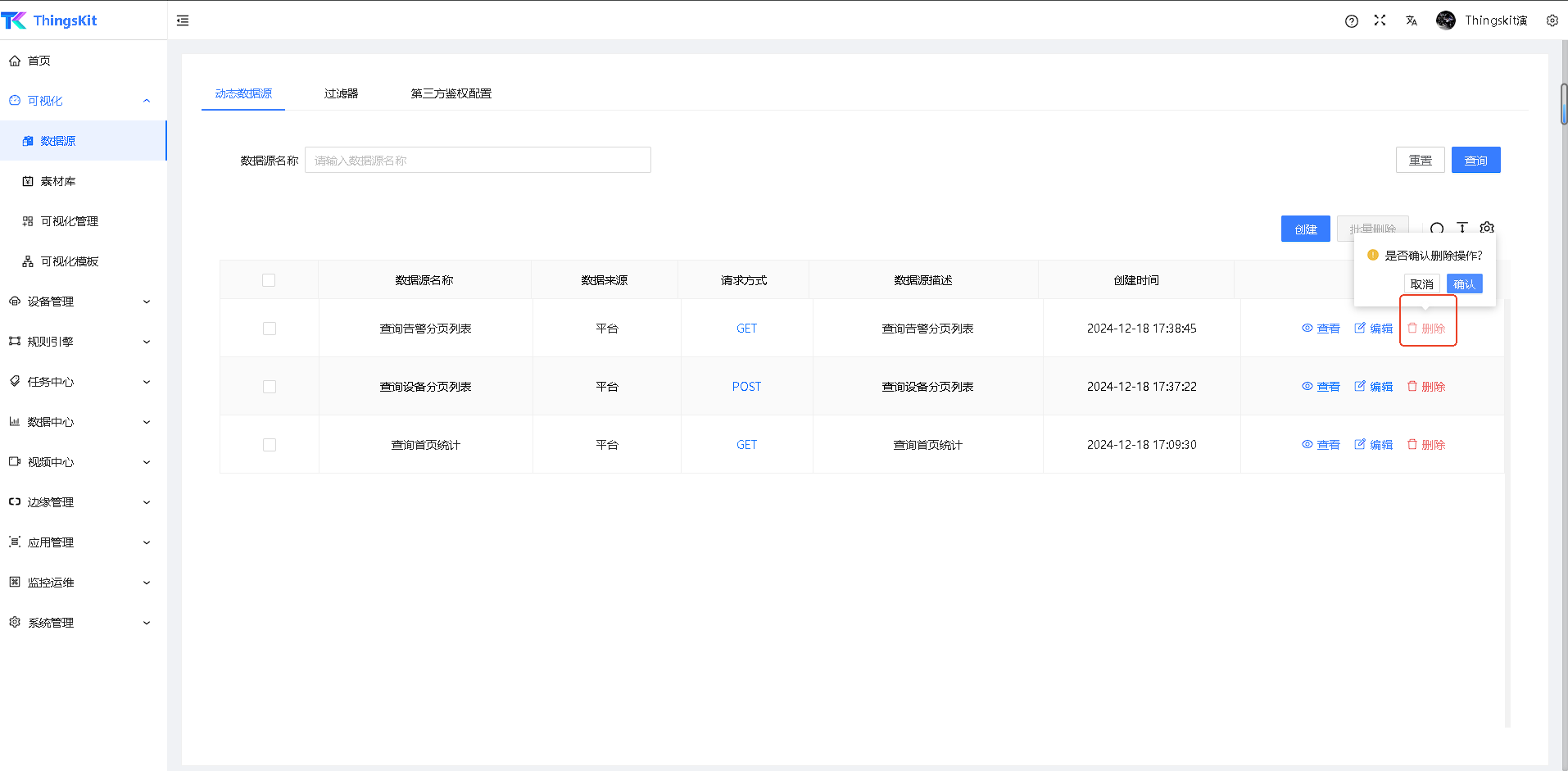Image resolution: width=1568 pixels, height=771 pixels.
Task: Select the 查询设备分页列表 row checkbox
Action: [270, 387]
